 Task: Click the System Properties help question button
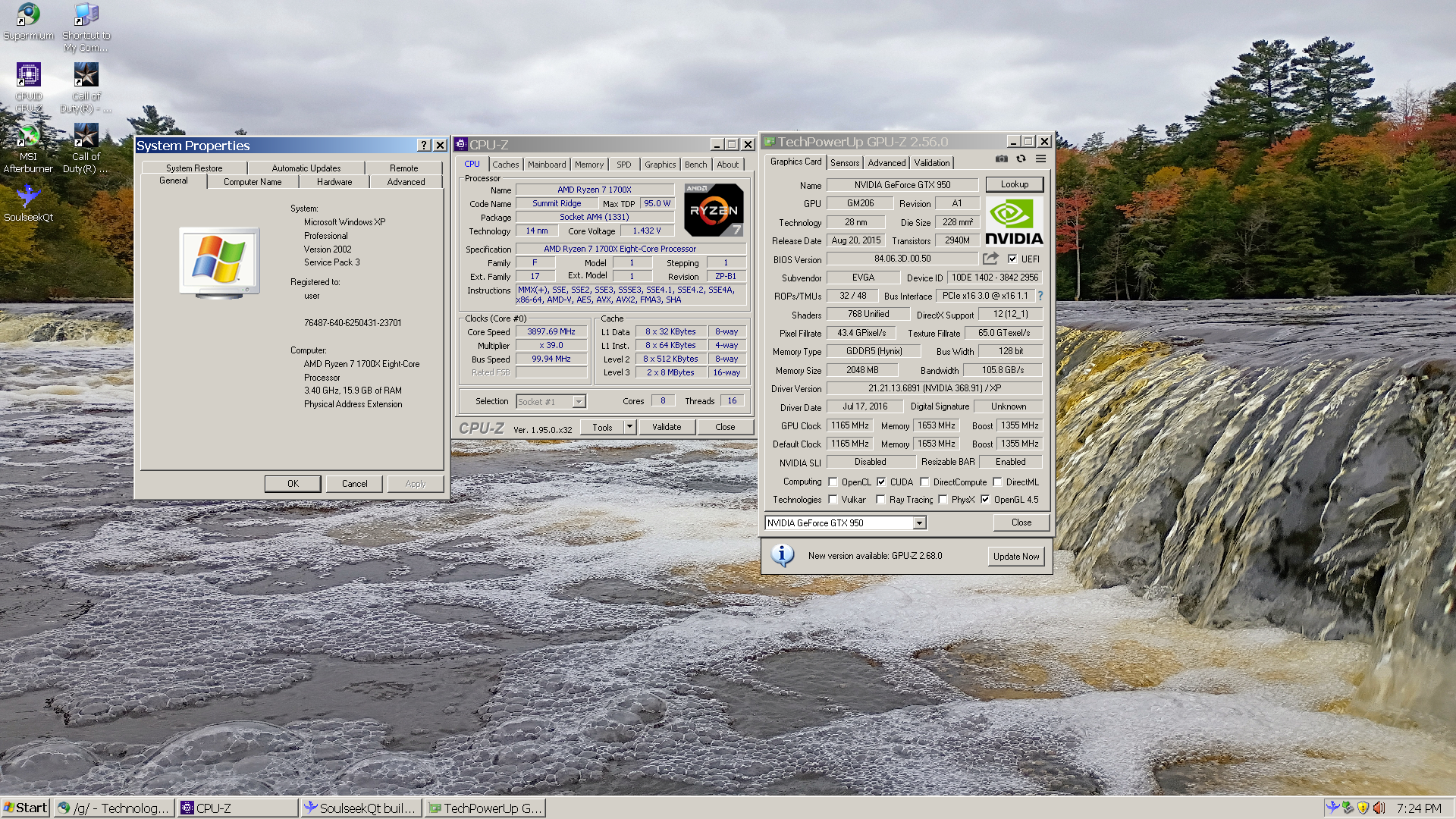(424, 146)
